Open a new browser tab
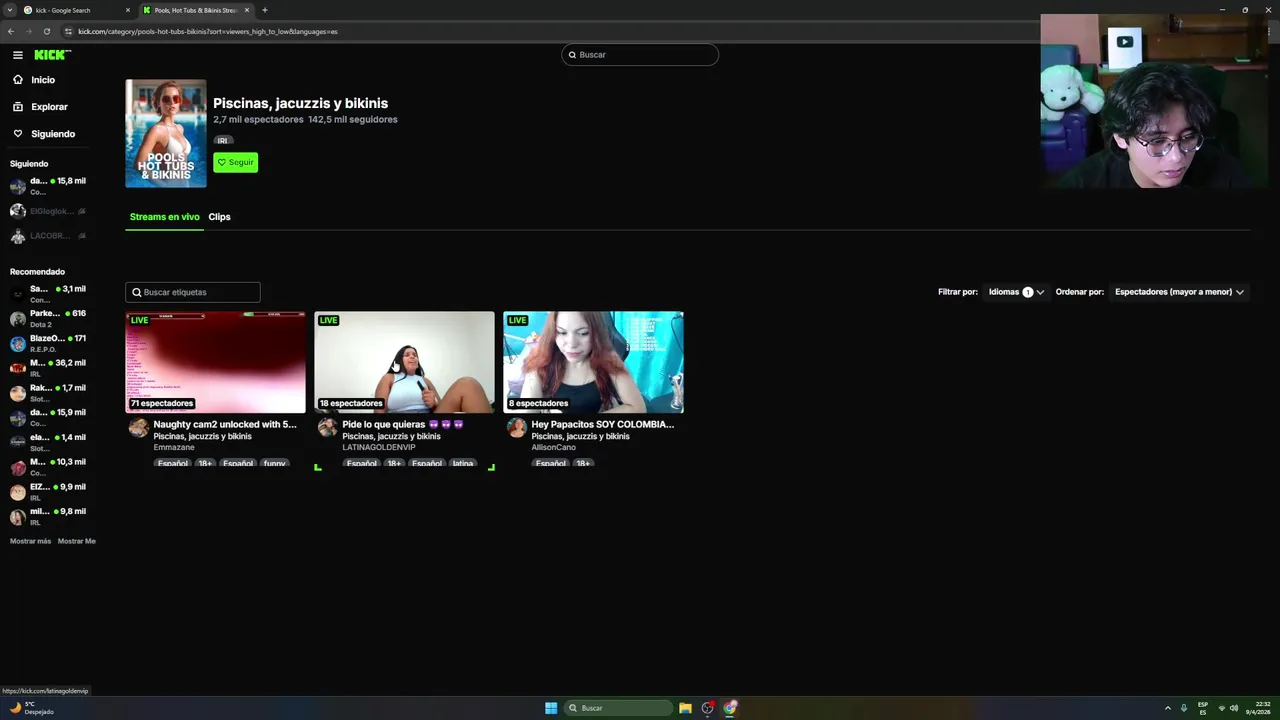1280x720 pixels. point(264,10)
